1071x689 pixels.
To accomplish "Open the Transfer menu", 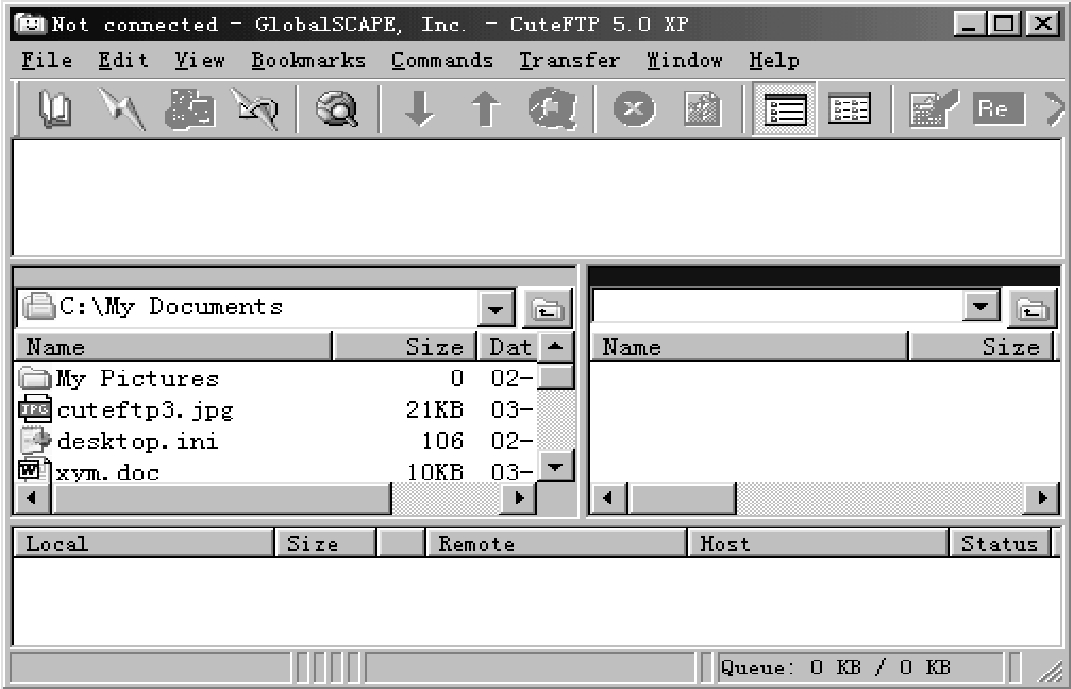I will point(569,61).
